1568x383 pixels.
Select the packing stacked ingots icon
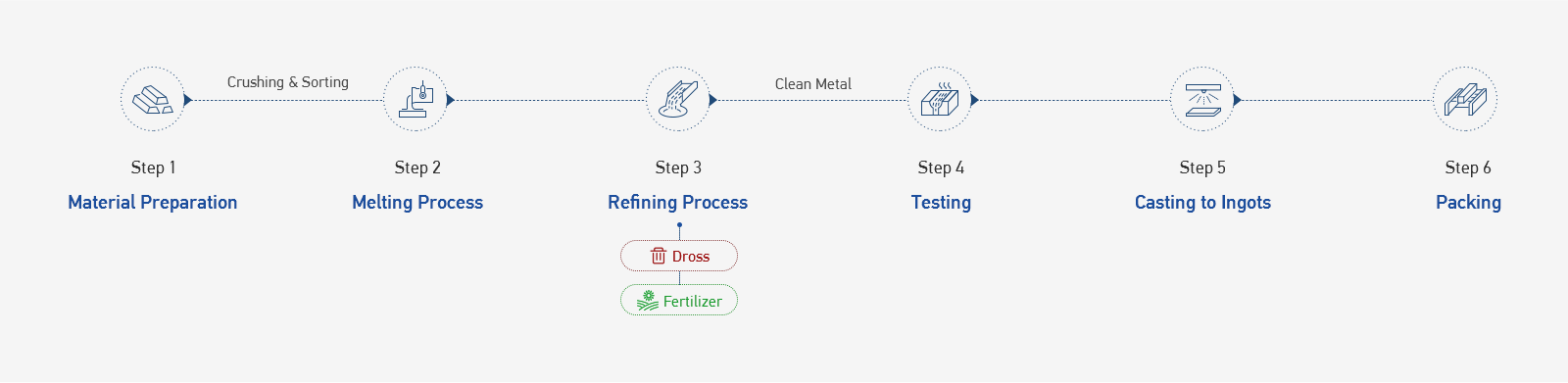[1465, 99]
